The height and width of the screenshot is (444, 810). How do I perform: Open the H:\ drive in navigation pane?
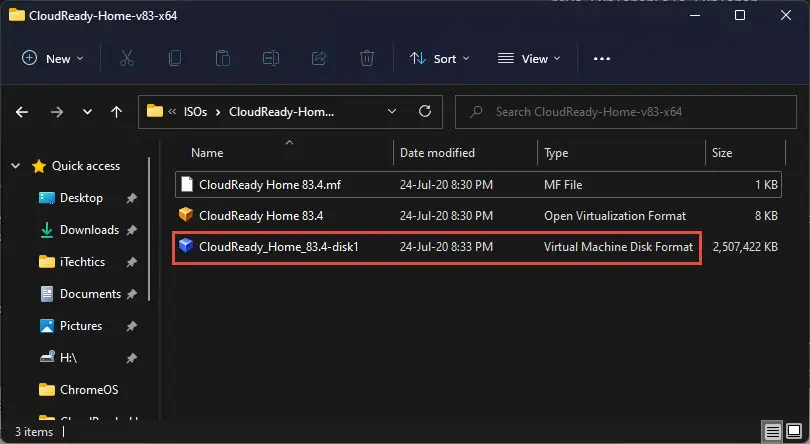[x=68, y=358]
